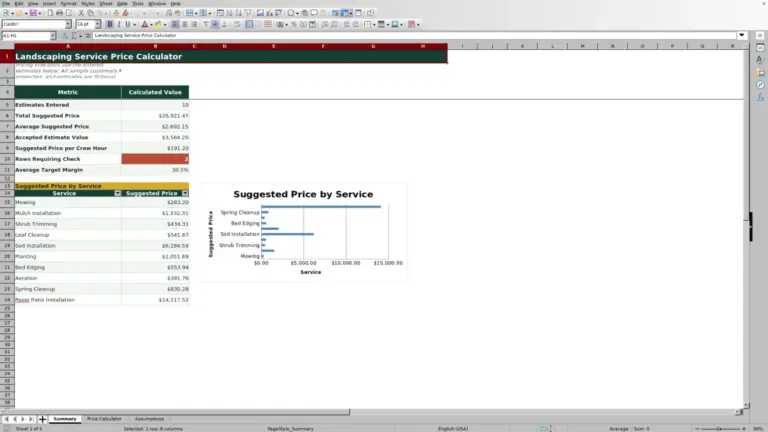The width and height of the screenshot is (768, 432).
Task: Open the Service column filter dropdown
Action: (118, 193)
